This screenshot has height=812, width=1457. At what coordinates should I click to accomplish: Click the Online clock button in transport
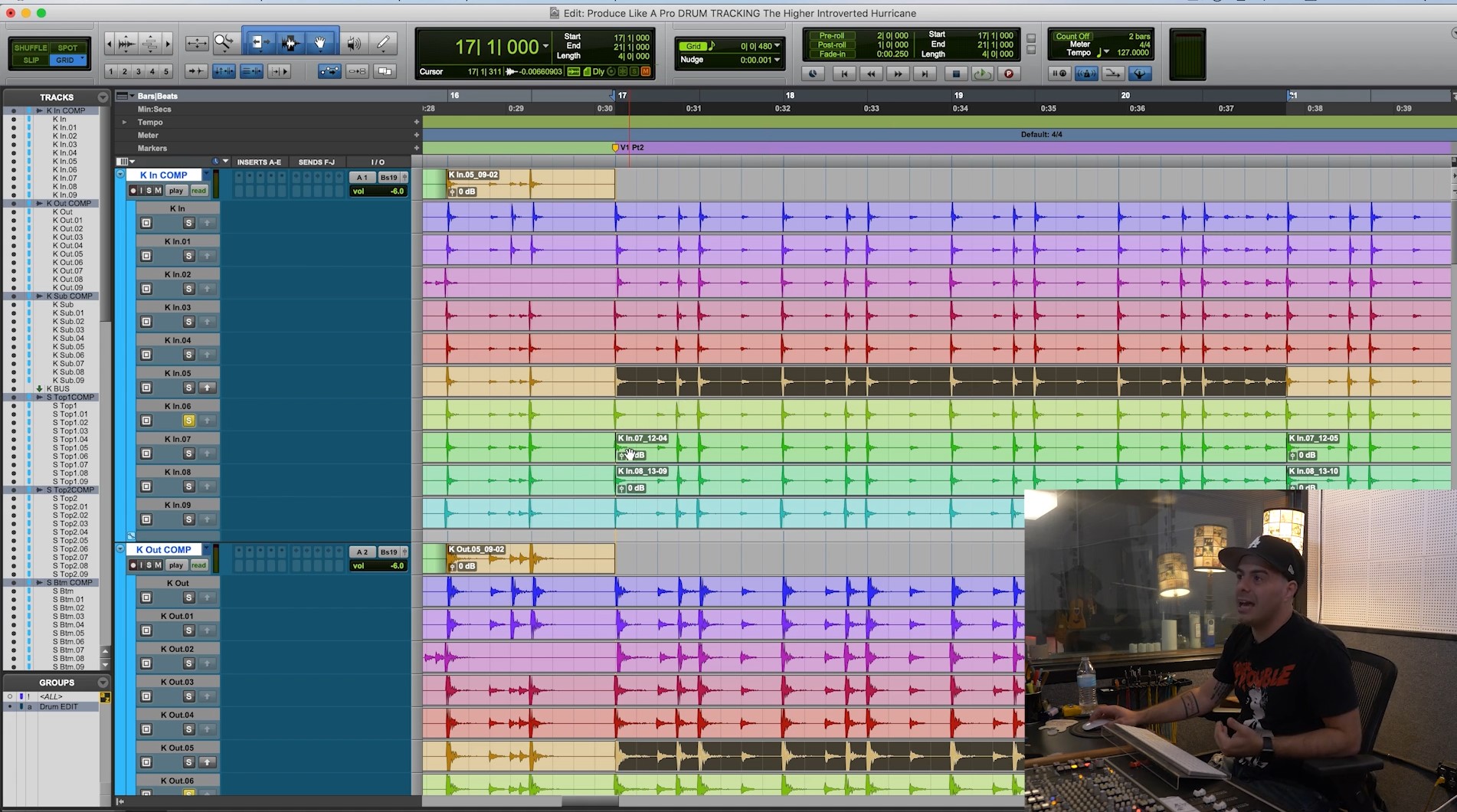813,74
